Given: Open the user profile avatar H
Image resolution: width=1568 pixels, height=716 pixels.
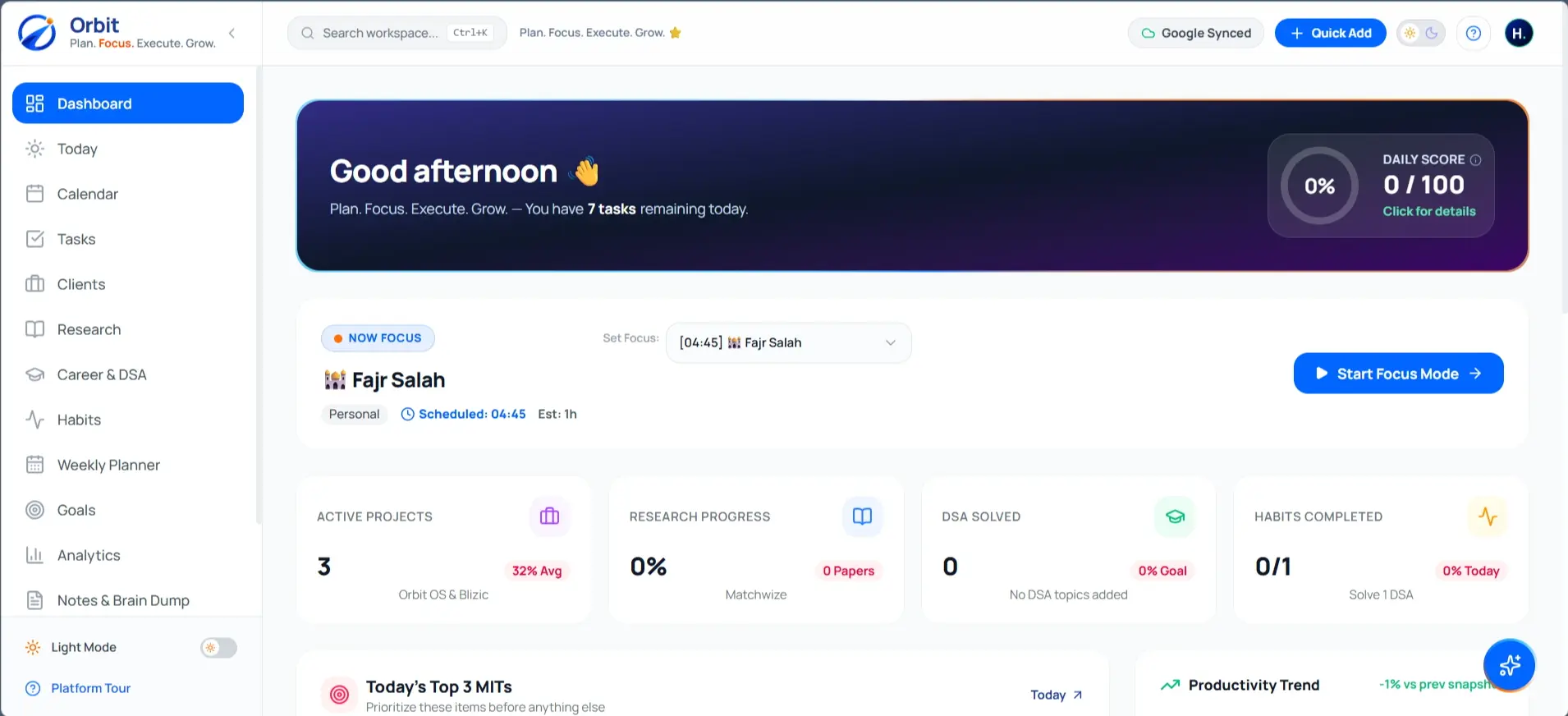Looking at the screenshot, I should point(1519,33).
